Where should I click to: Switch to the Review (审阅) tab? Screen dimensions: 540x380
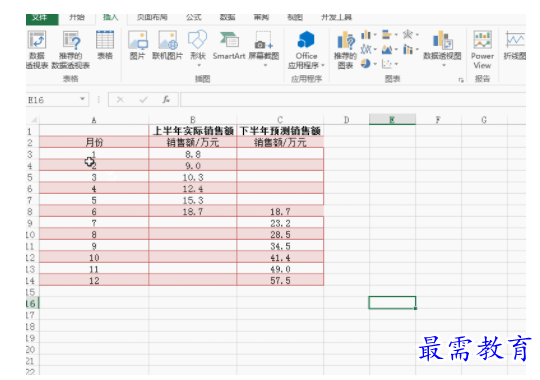[261, 17]
